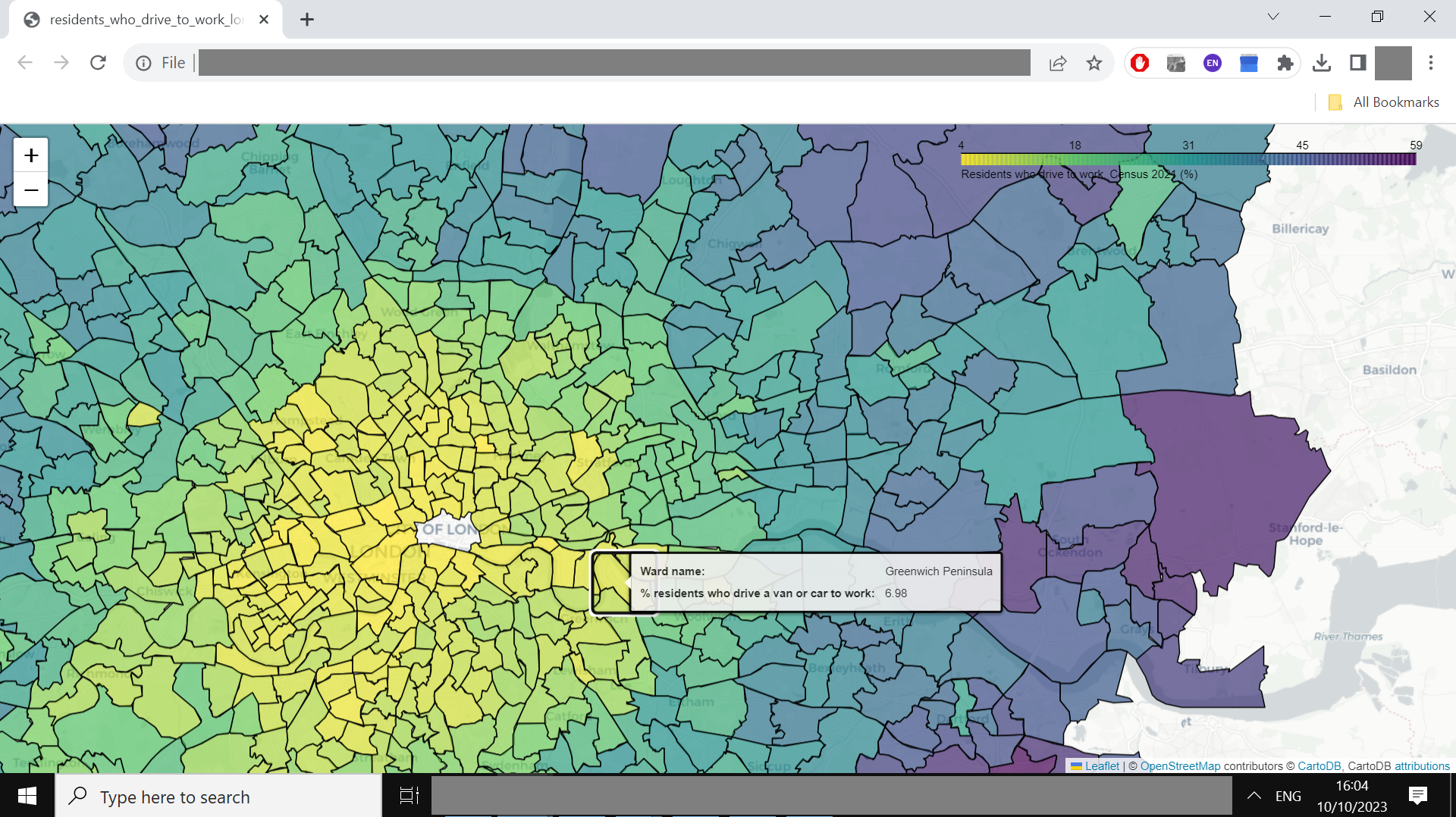Screen dimensions: 1456x817
Task: Open the All Bookmarks folder
Action: (x=1384, y=102)
